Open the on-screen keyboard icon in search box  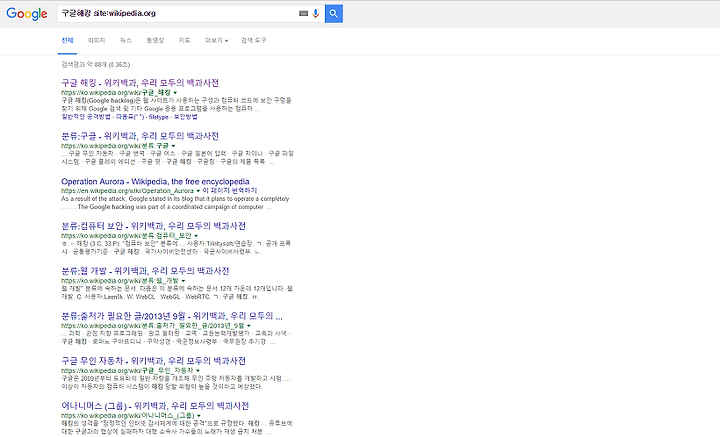tap(303, 13)
